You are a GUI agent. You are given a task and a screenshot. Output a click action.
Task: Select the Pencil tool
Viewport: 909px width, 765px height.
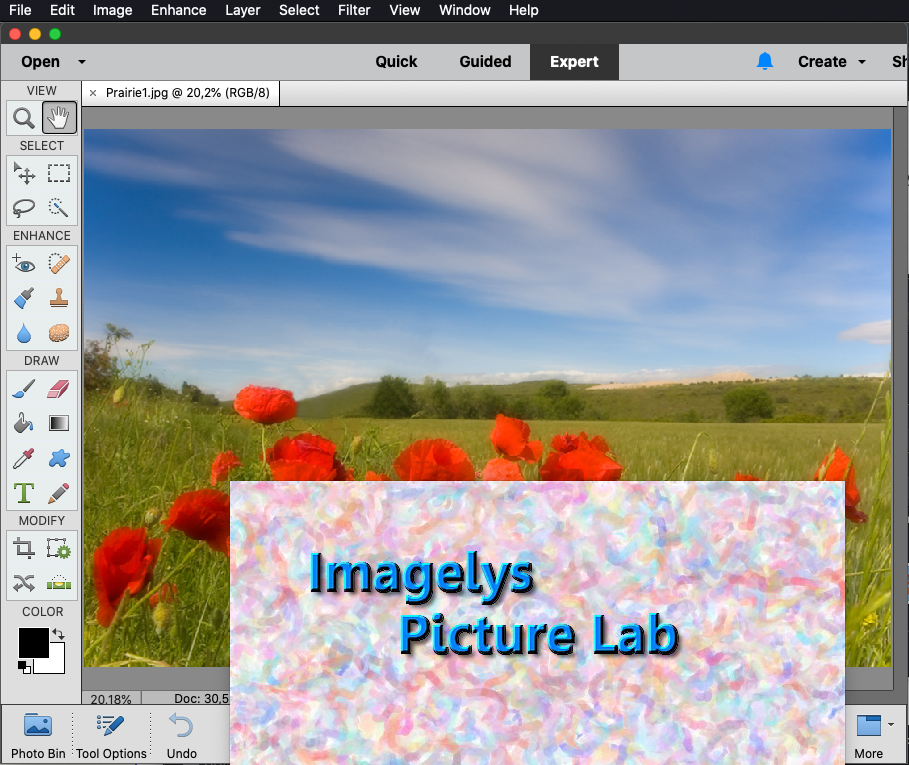point(59,493)
